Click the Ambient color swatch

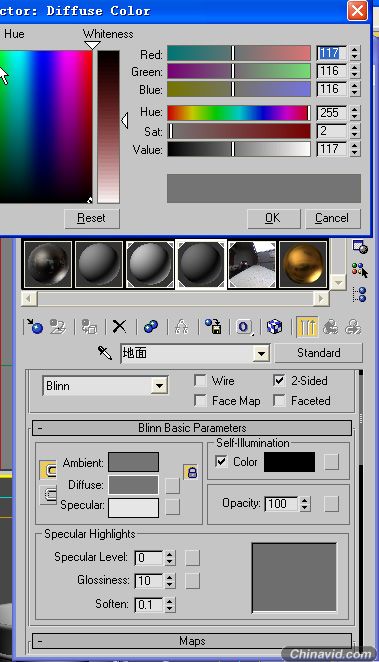133,462
